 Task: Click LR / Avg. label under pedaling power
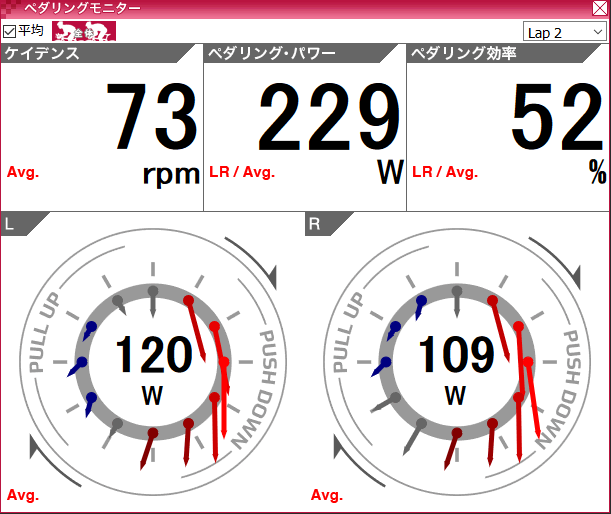[242, 172]
